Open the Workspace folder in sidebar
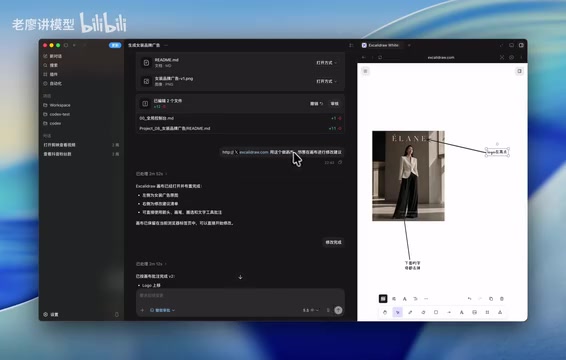 (x=60, y=105)
